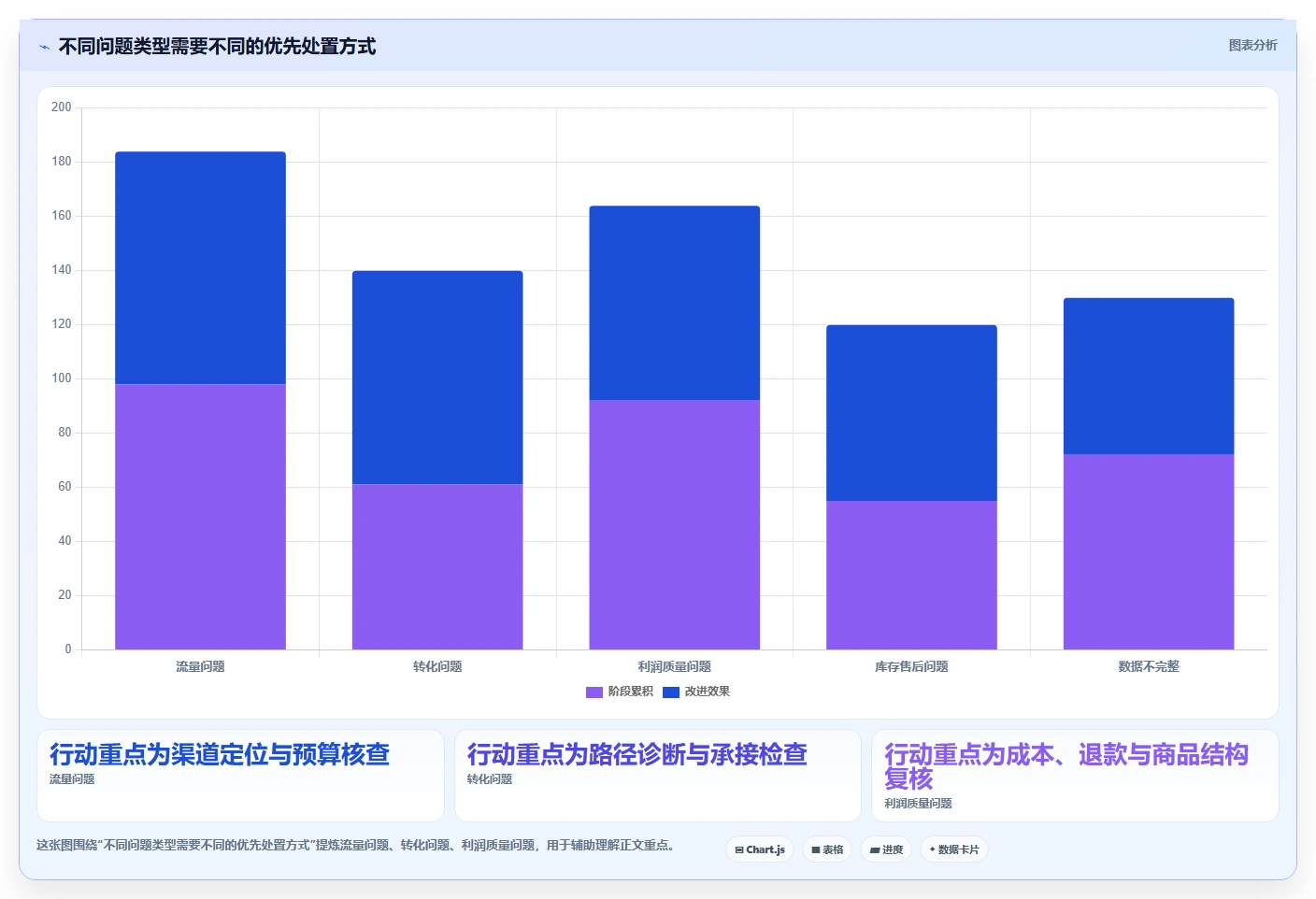
Task: Click the footer description starting with 这张图围绕
Action: [x=355, y=845]
